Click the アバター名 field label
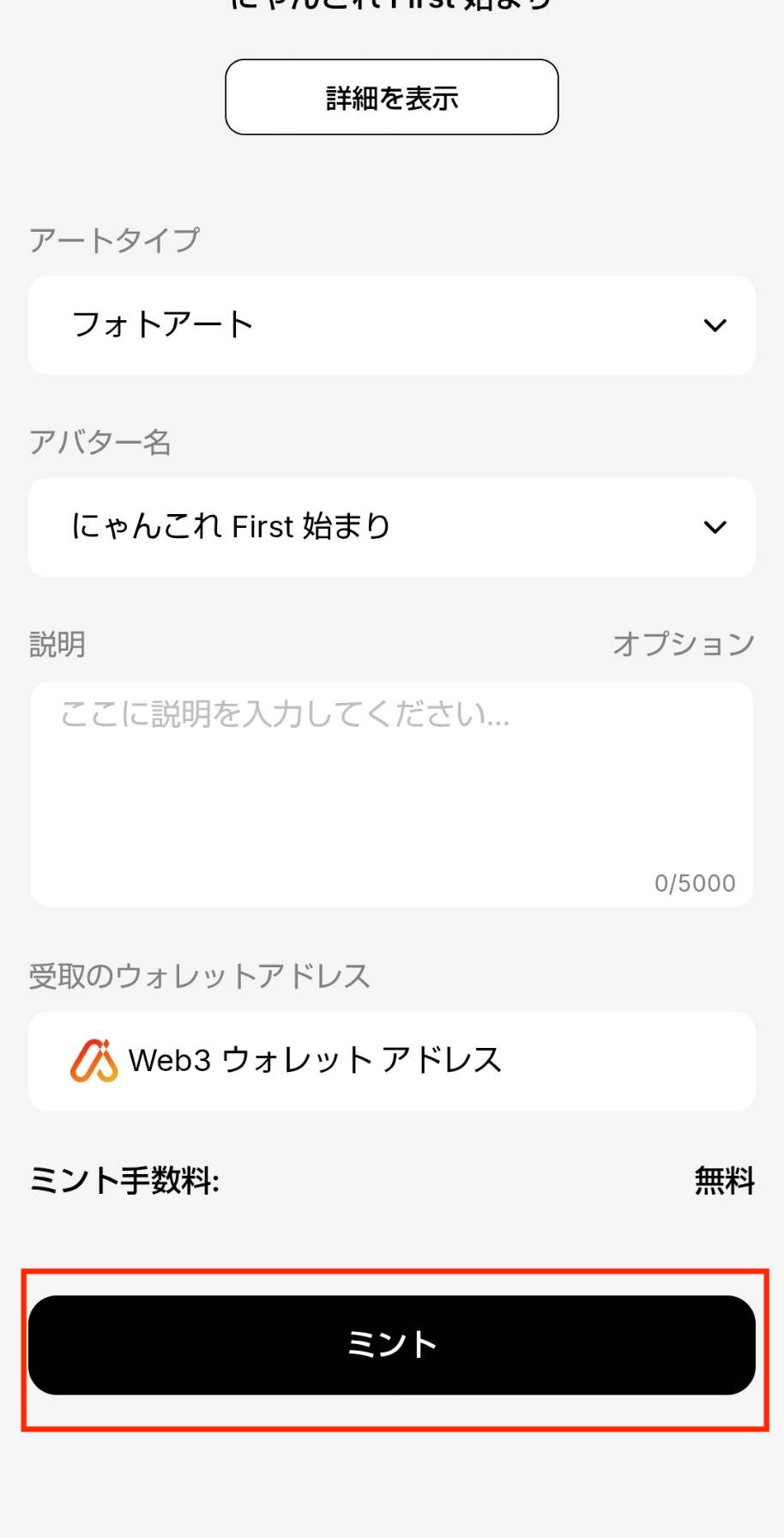Viewport: 784px width, 1538px height. pyautogui.click(x=100, y=442)
